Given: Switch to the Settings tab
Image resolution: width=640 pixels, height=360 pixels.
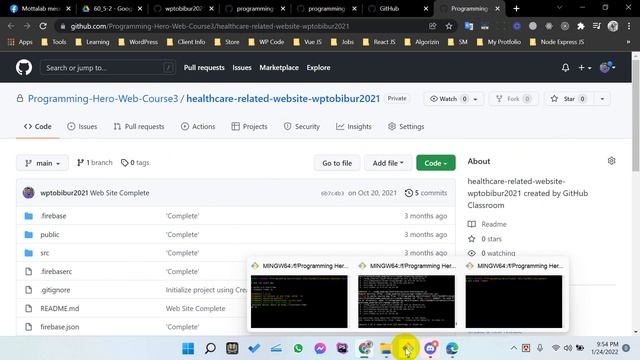Looking at the screenshot, I should (406, 127).
